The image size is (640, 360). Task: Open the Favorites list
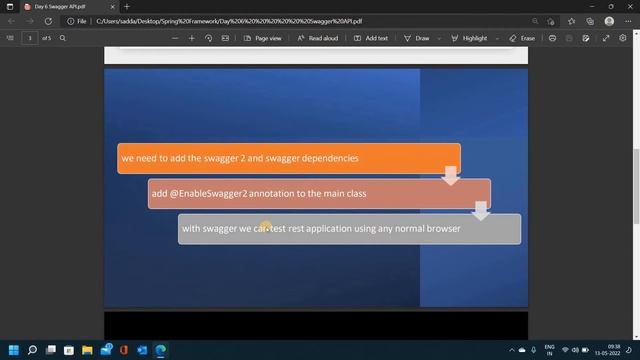pyautogui.click(x=571, y=21)
